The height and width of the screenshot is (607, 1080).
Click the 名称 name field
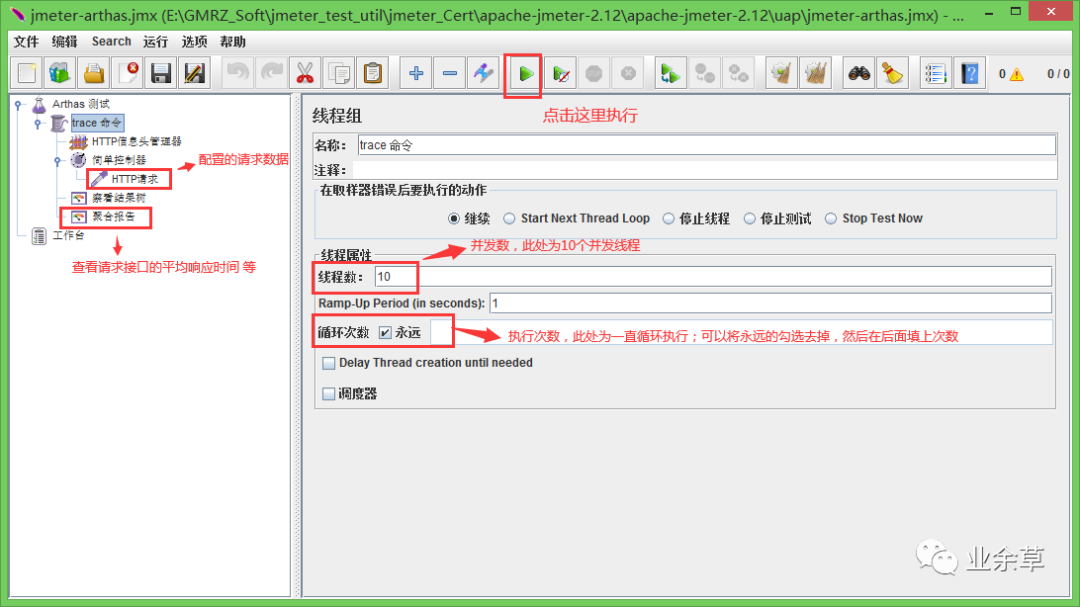(x=707, y=145)
